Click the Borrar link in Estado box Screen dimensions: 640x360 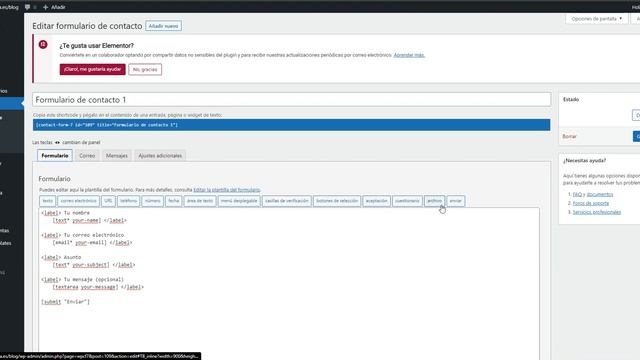click(x=569, y=136)
